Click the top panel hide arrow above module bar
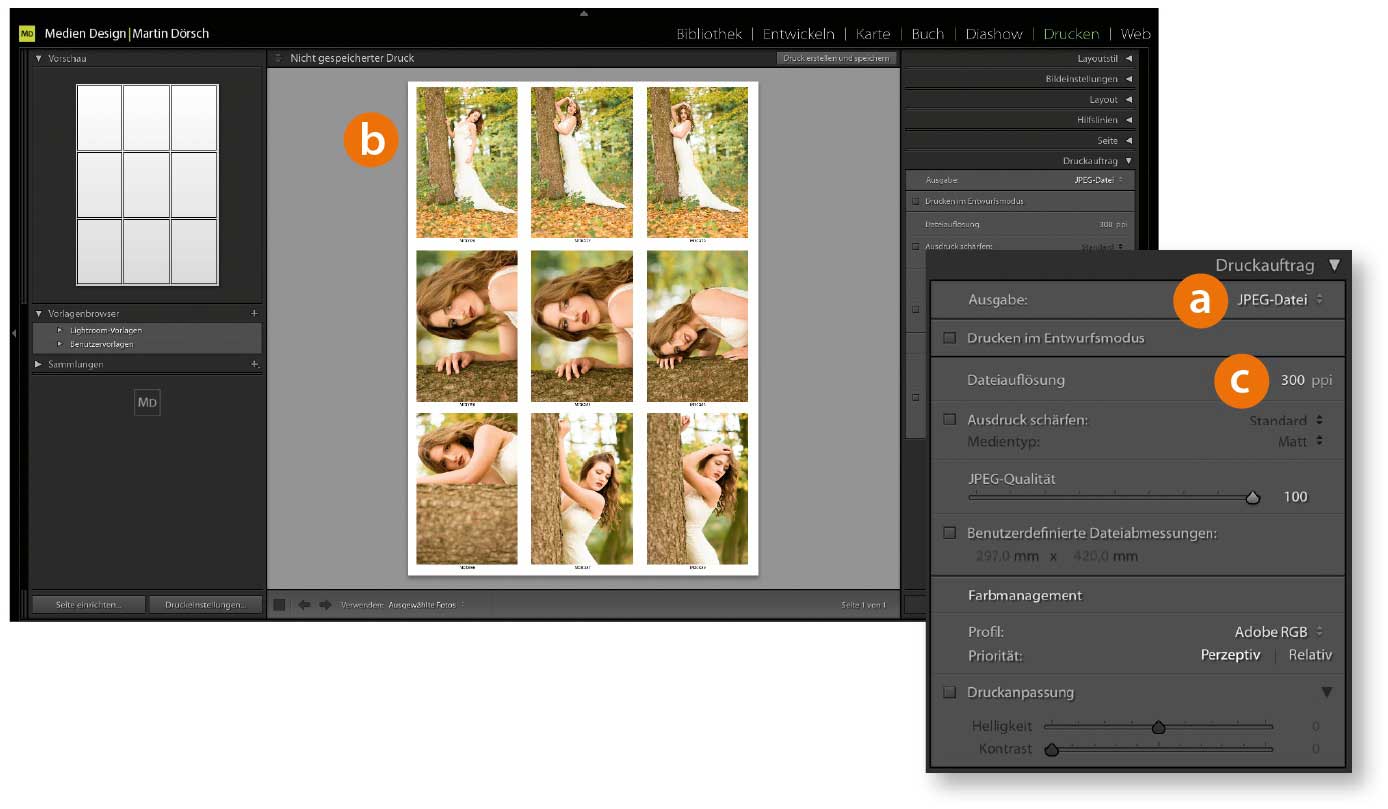 (584, 13)
